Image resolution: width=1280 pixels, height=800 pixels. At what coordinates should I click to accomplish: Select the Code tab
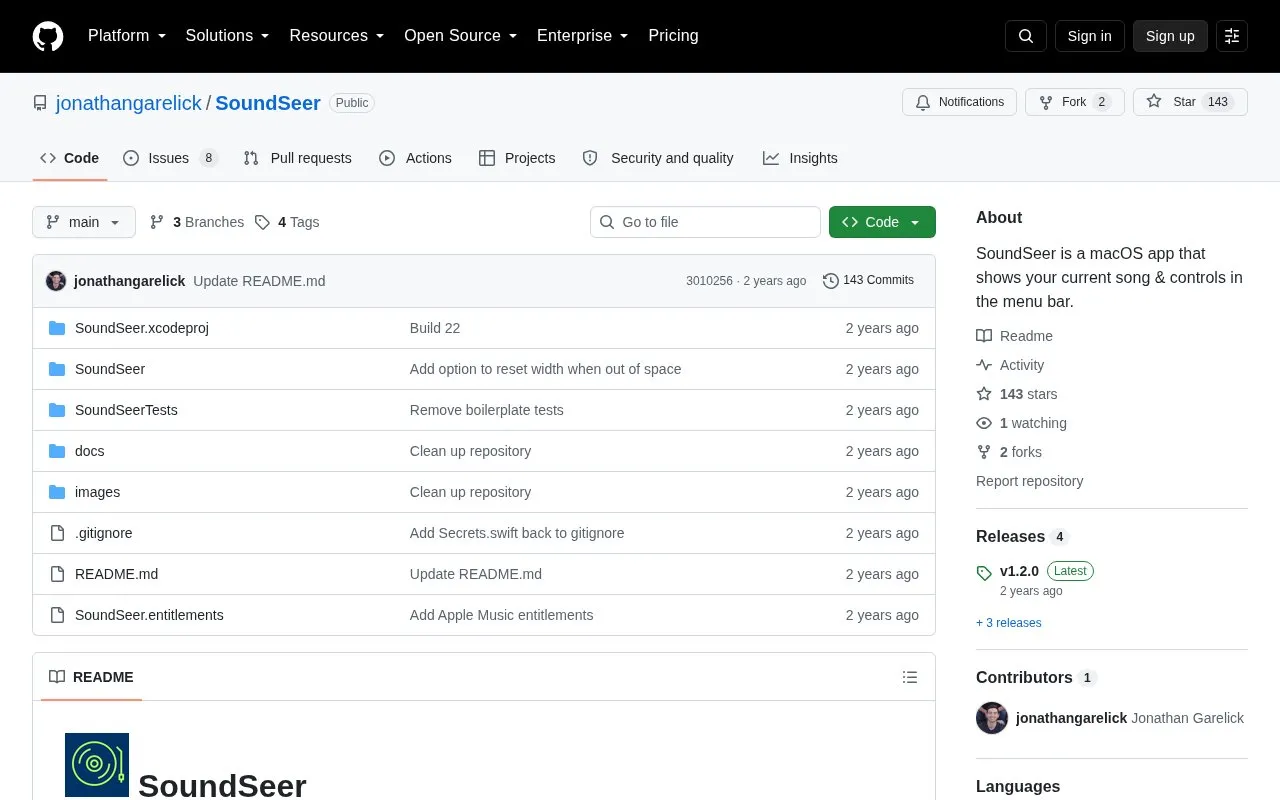70,158
